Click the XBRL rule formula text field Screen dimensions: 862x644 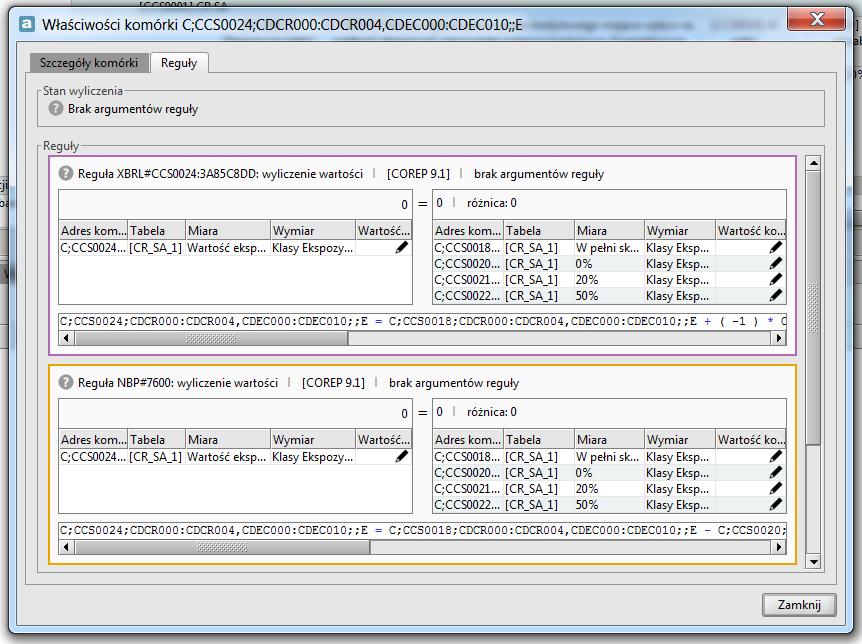click(423, 321)
